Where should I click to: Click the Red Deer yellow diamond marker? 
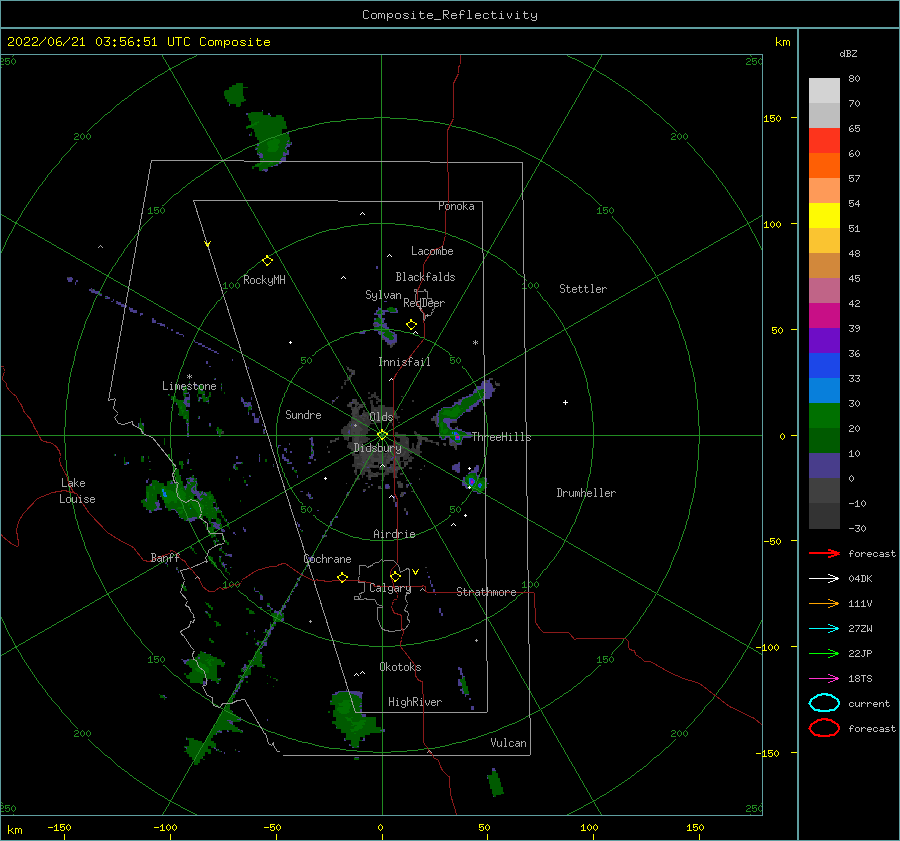(x=412, y=325)
